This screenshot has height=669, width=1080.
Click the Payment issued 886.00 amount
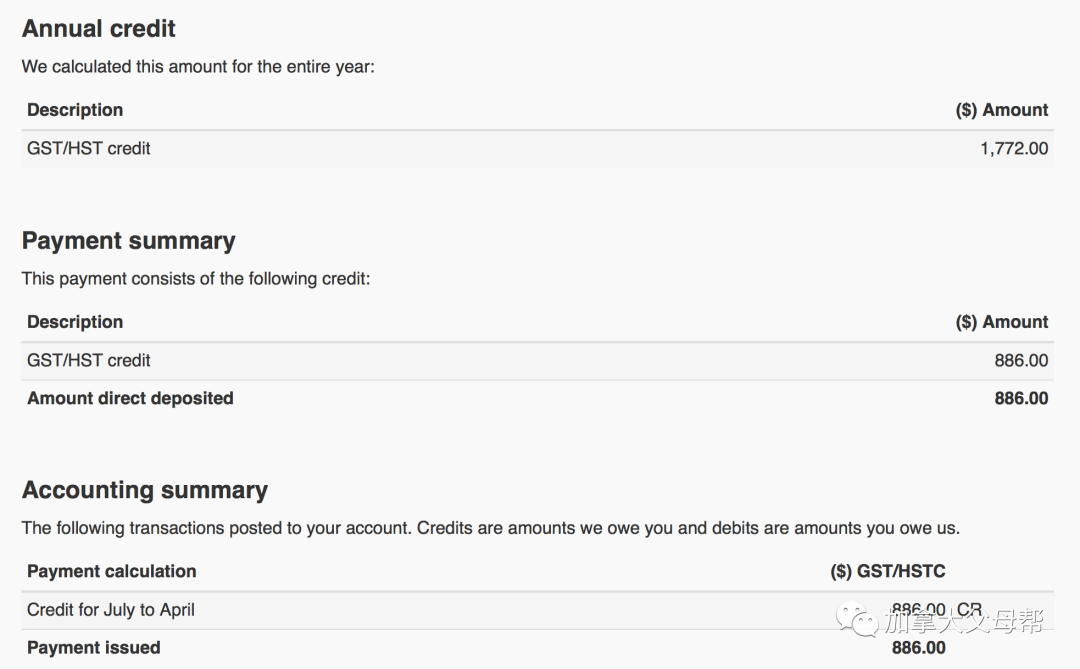[x=918, y=648]
